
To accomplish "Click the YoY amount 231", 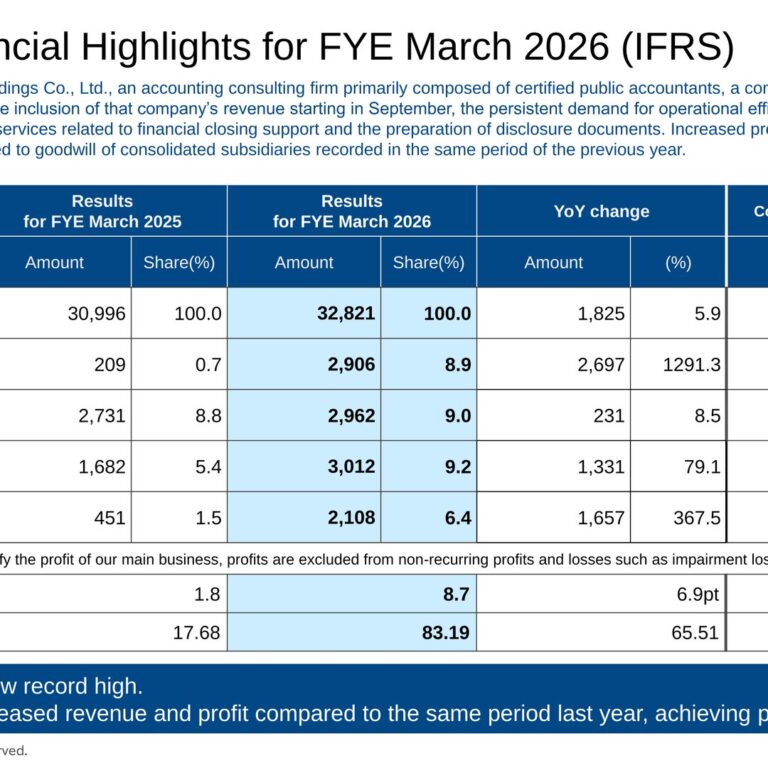I will tap(609, 416).
